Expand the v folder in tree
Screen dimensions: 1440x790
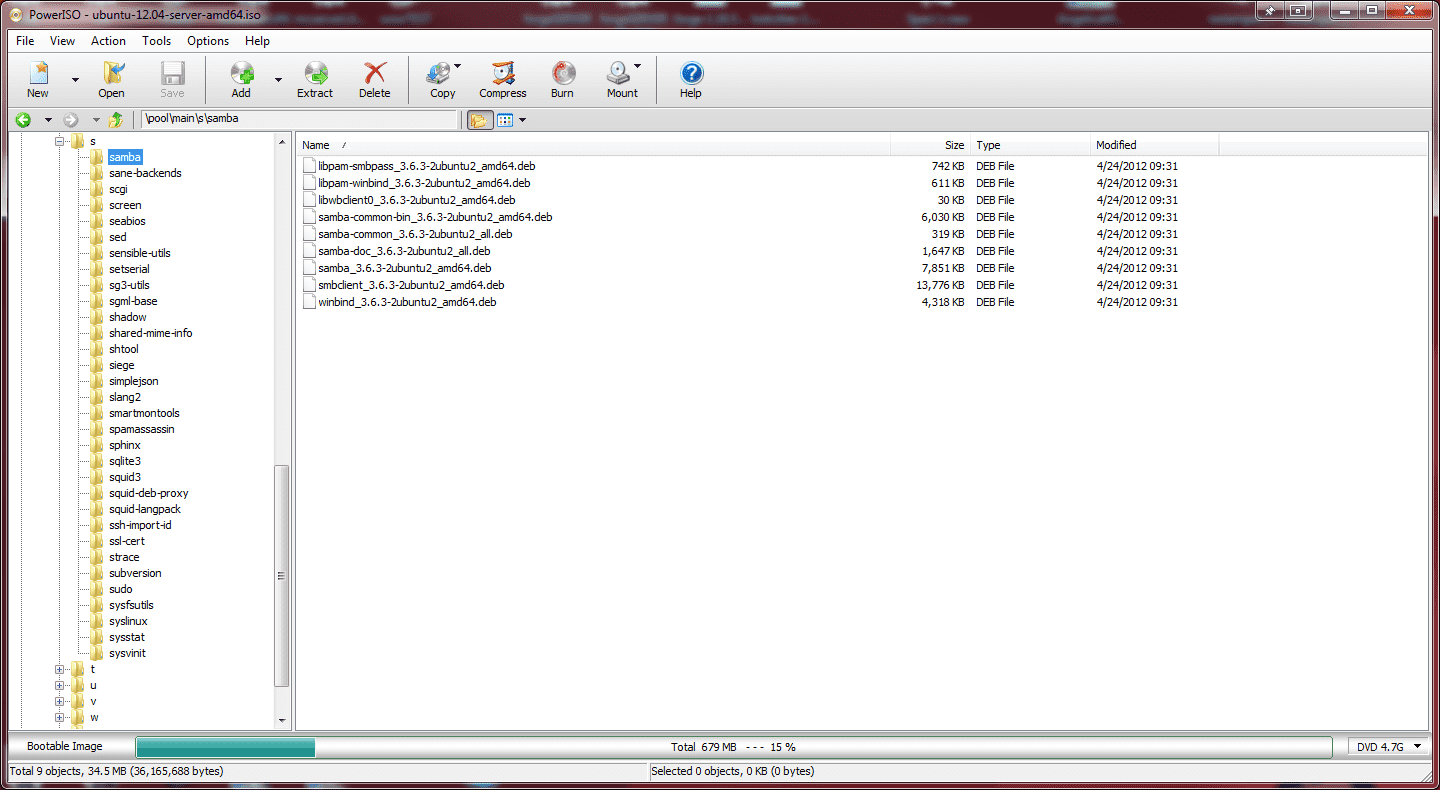(x=60, y=701)
